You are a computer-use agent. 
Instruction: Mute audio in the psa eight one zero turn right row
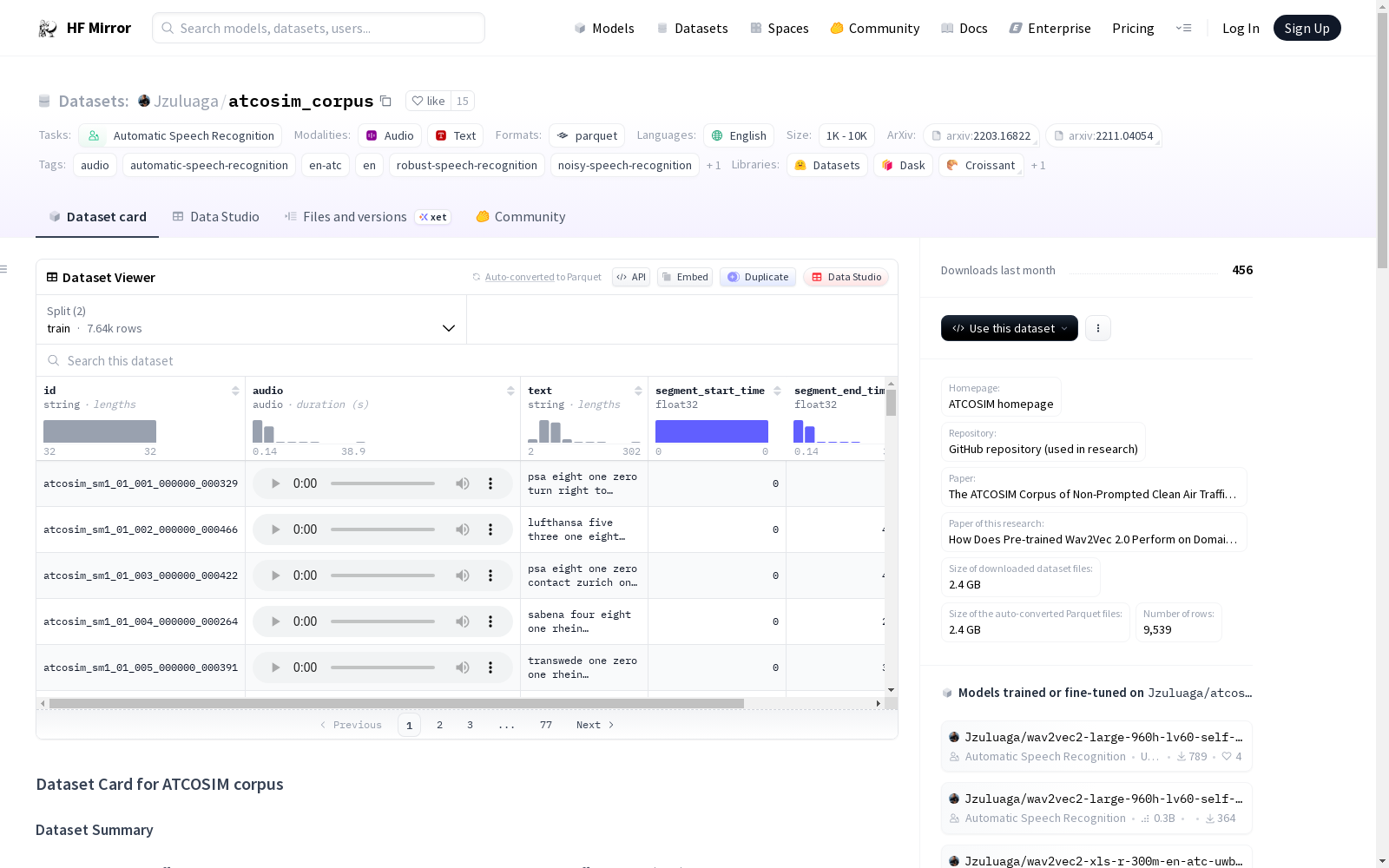[x=463, y=483]
